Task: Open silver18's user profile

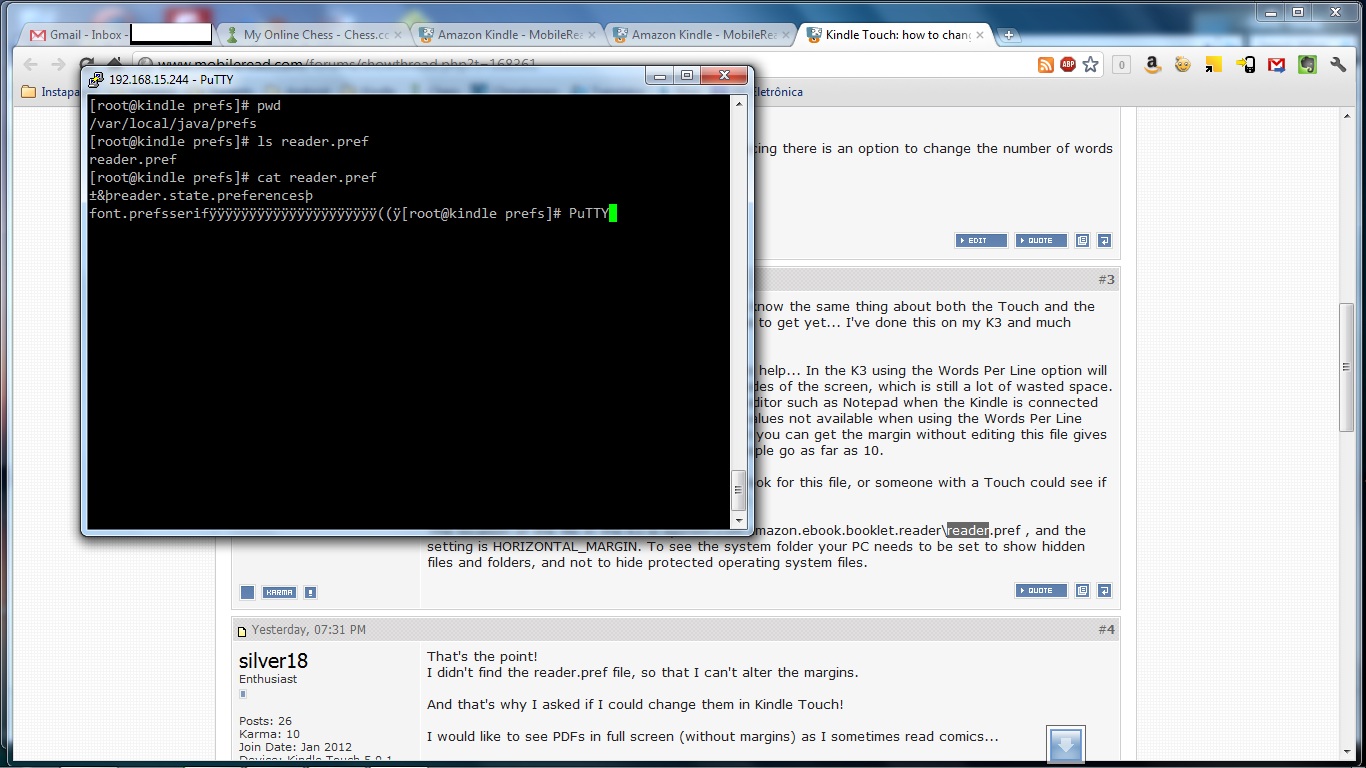Action: click(x=273, y=661)
